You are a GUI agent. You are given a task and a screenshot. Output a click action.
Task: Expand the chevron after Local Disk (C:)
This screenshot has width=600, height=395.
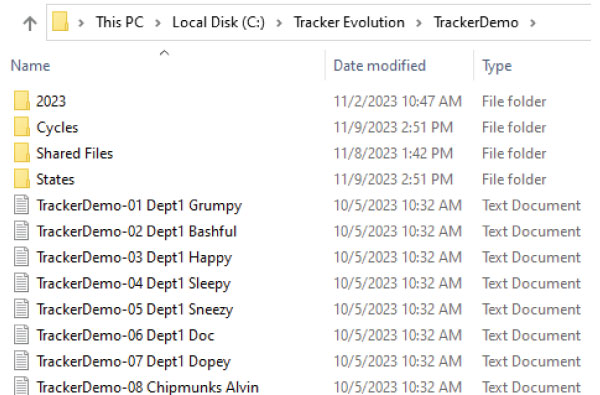(x=279, y=23)
